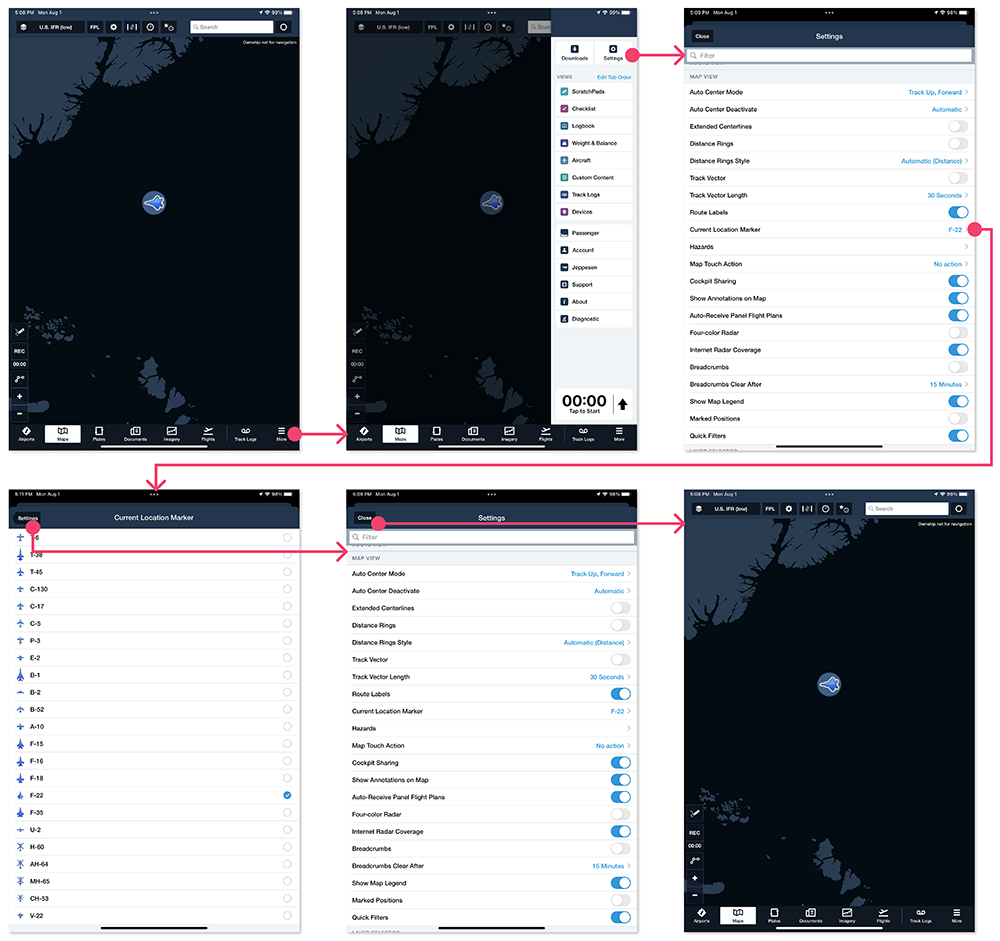The width and height of the screenshot is (1000, 941).
Task: Switch to the Airports tab on the first map
Action: [x=26, y=434]
